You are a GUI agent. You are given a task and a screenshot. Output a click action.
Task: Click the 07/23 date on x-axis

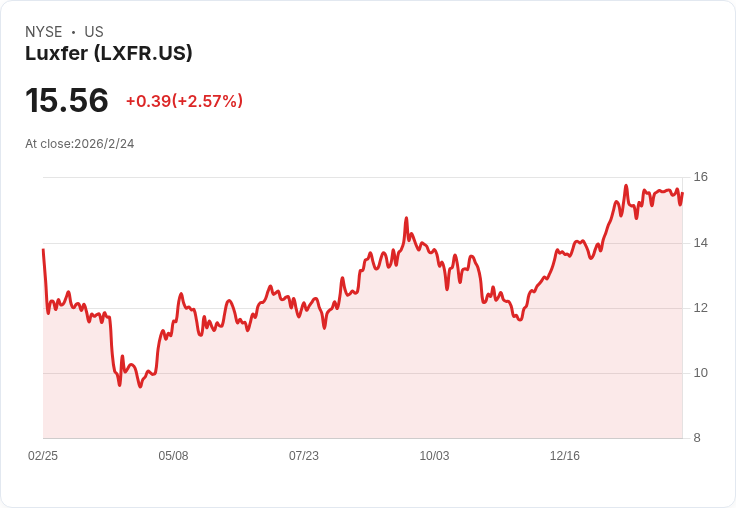(304, 456)
